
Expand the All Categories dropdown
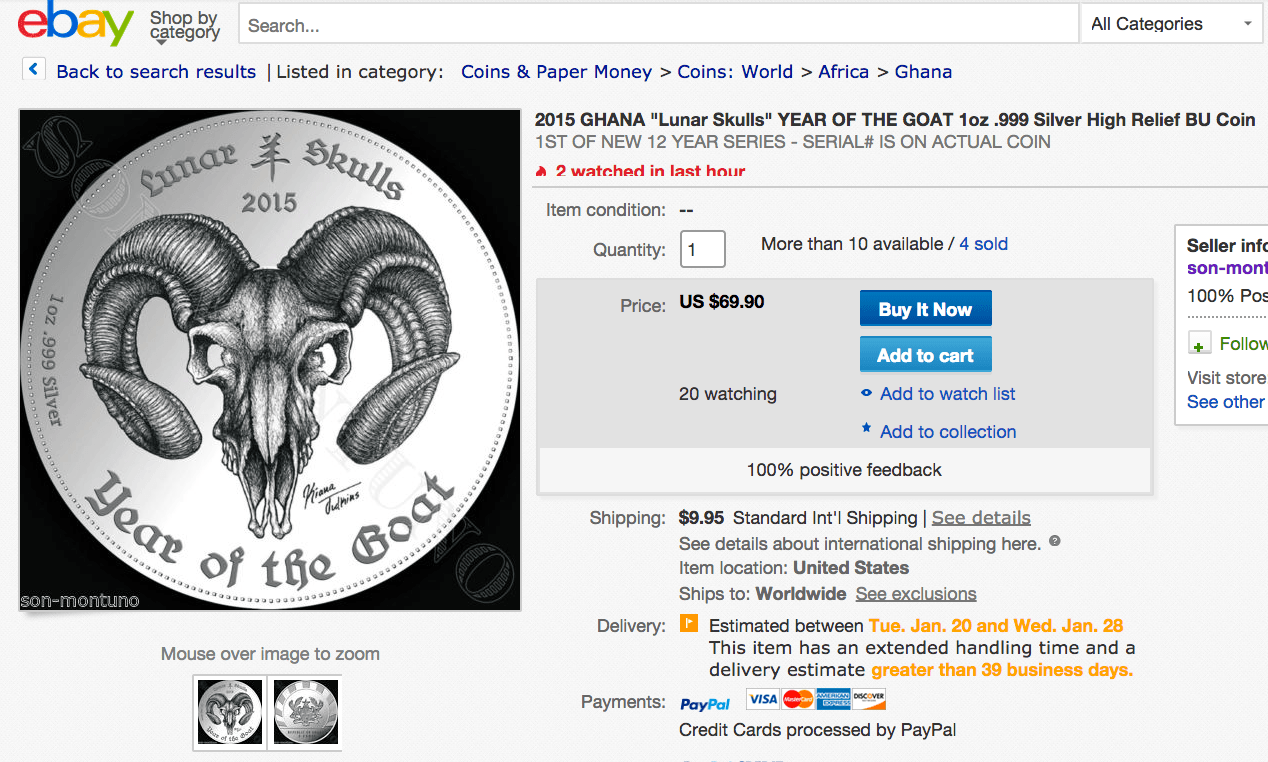(1171, 24)
